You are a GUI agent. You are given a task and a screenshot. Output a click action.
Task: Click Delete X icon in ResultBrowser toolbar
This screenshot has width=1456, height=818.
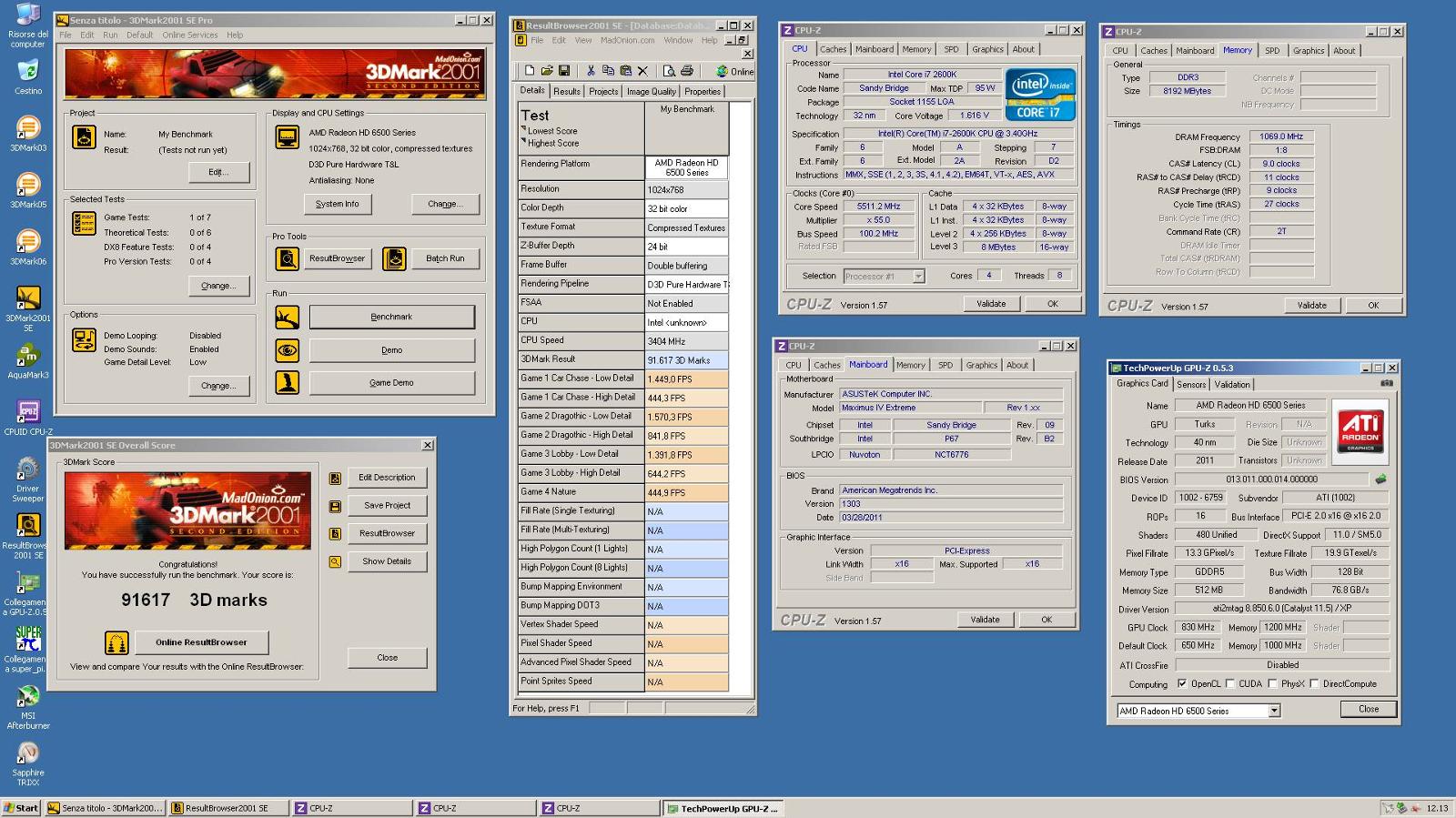tap(642, 71)
